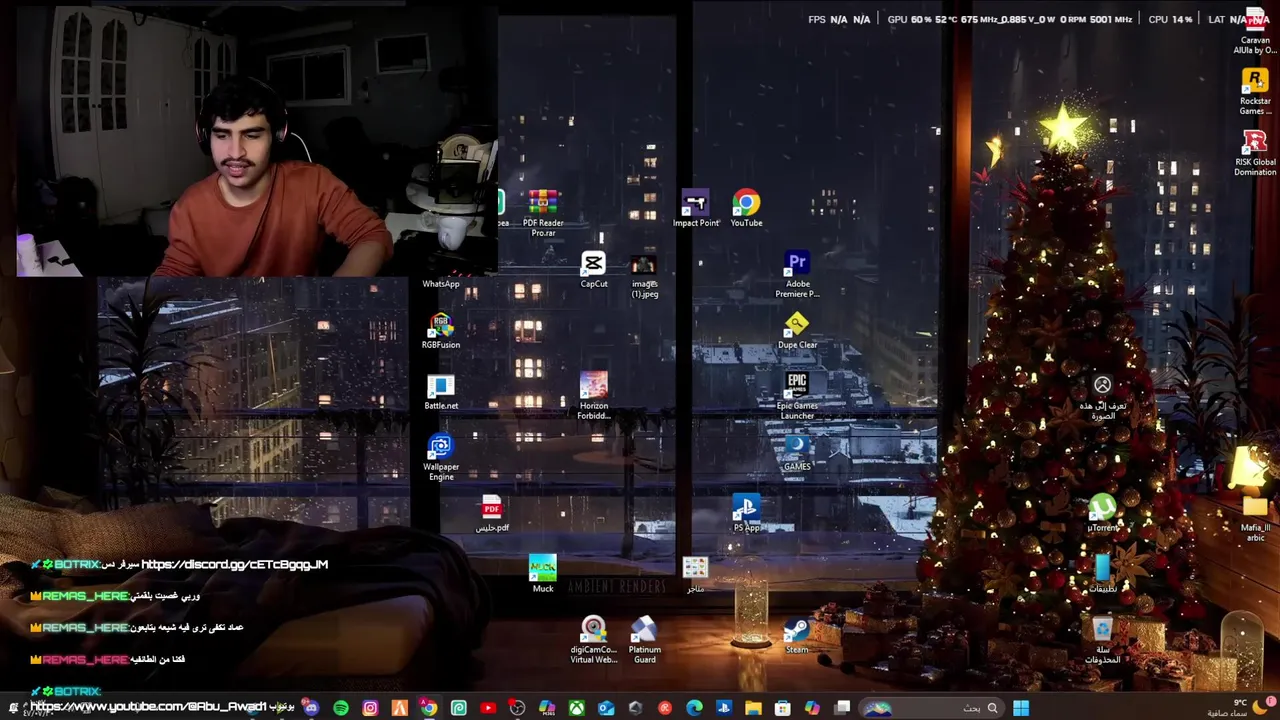Switch to Chrome on the taskbar
Viewport: 1280px width, 720px height.
[x=429, y=708]
